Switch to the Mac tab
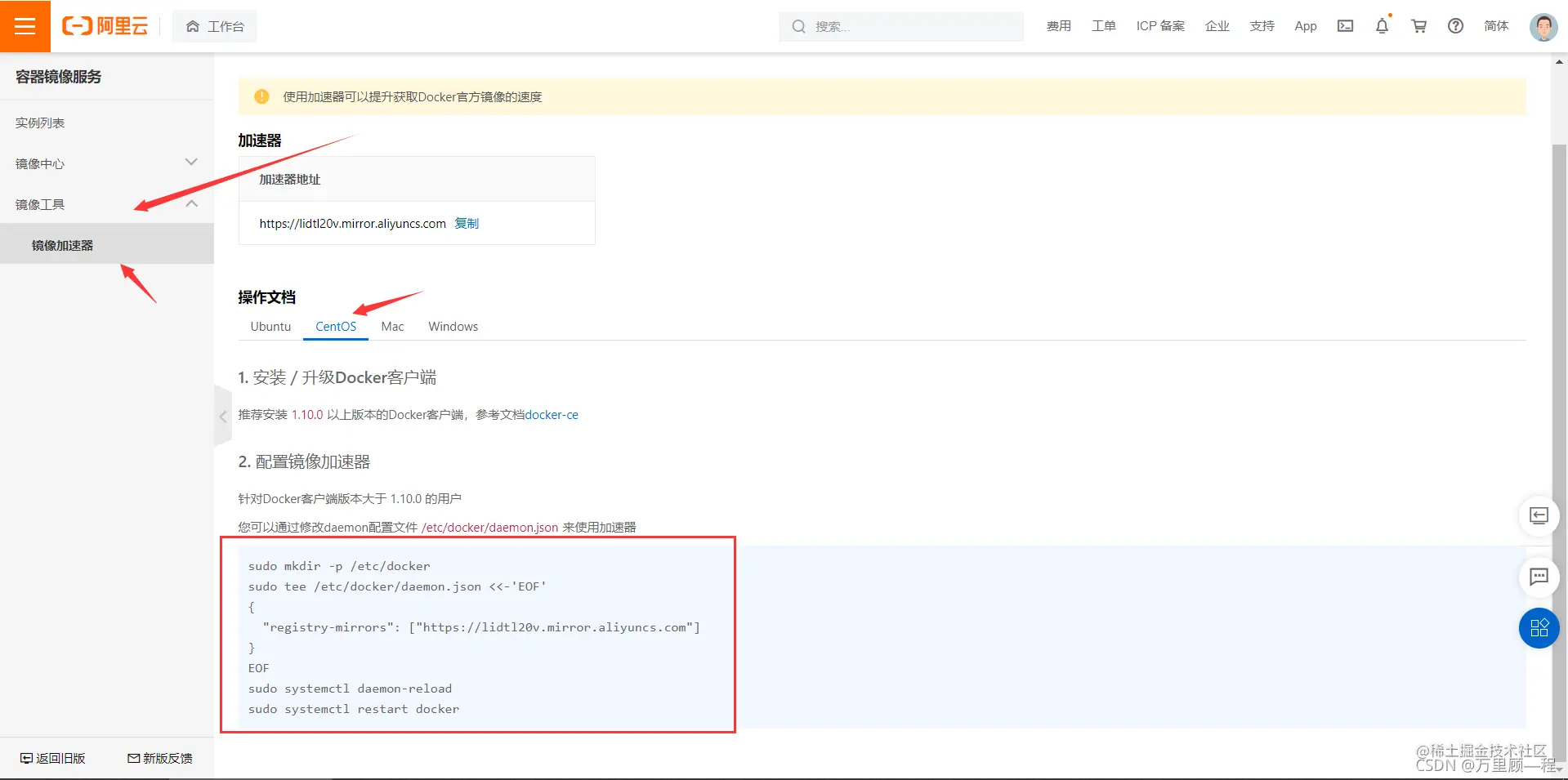 tap(392, 326)
